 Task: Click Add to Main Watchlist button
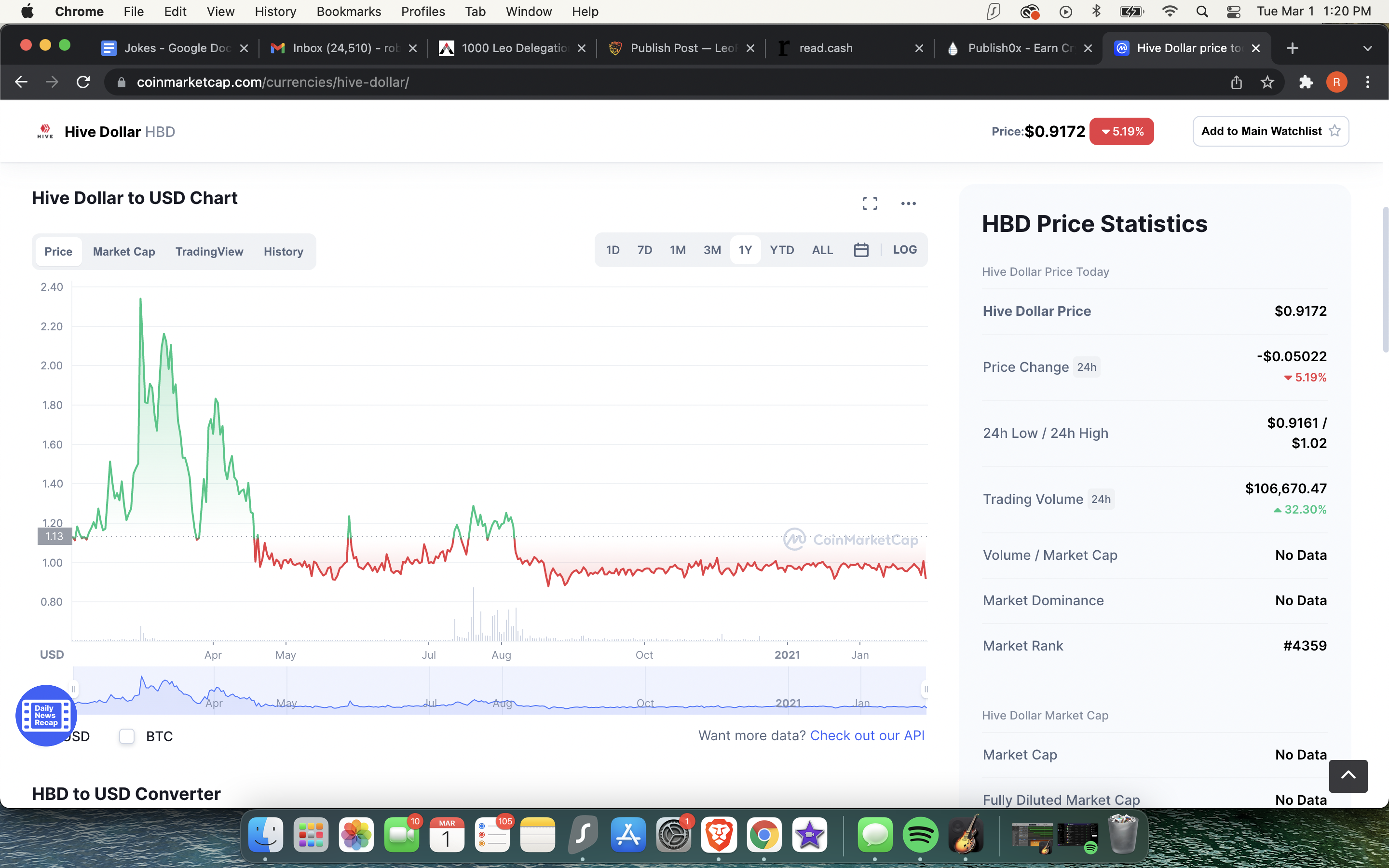(x=1271, y=131)
